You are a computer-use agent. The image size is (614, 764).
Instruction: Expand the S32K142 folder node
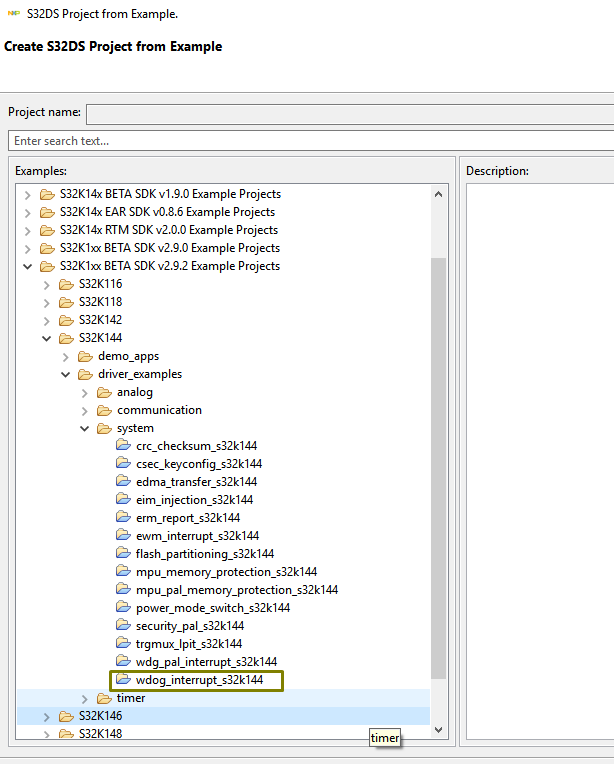pyautogui.click(x=47, y=321)
